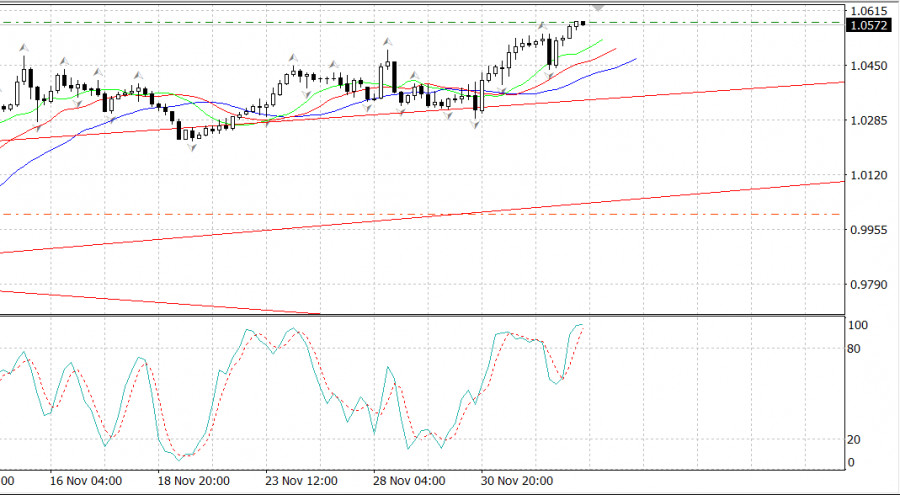Select the current price label 1.0572

click(x=867, y=26)
